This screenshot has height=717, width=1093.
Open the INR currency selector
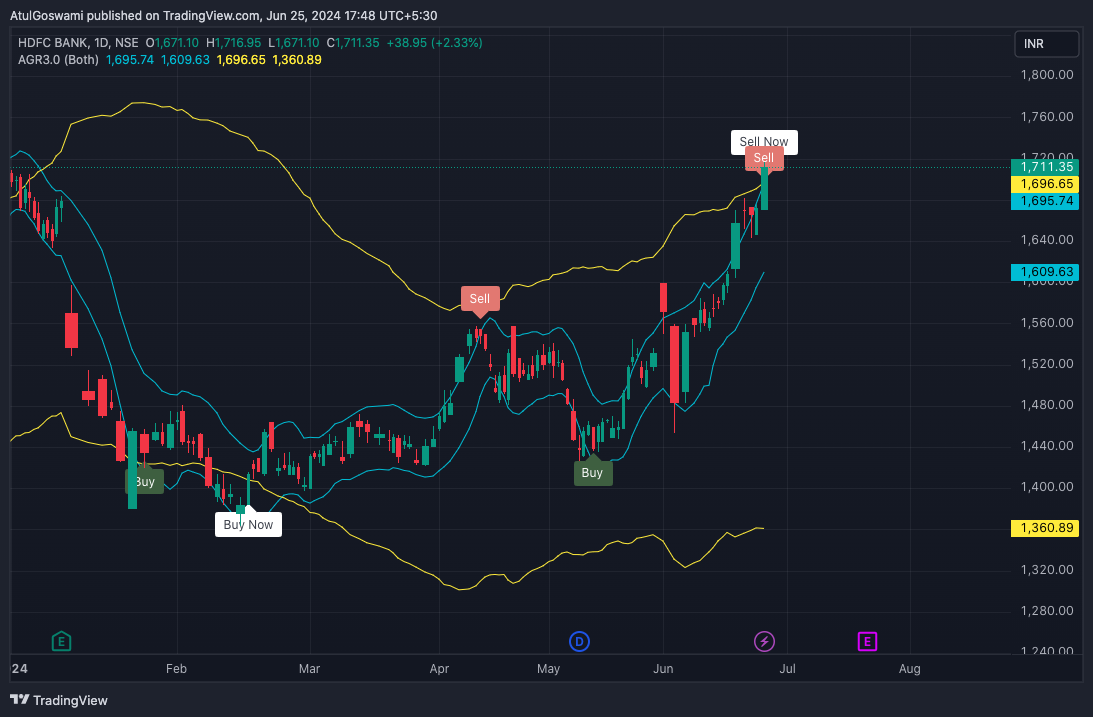[x=1046, y=44]
